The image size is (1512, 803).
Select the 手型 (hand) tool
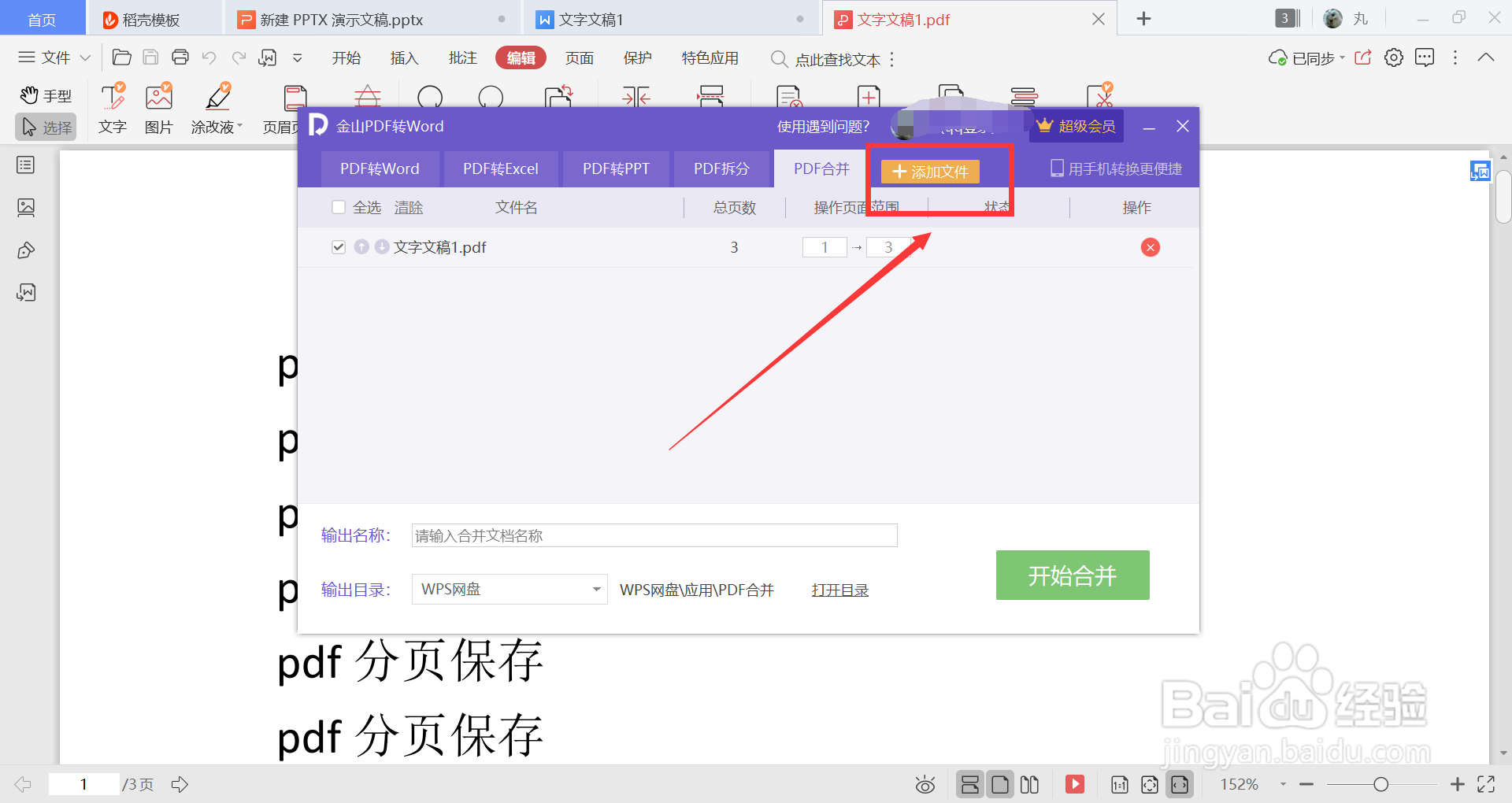[x=45, y=95]
